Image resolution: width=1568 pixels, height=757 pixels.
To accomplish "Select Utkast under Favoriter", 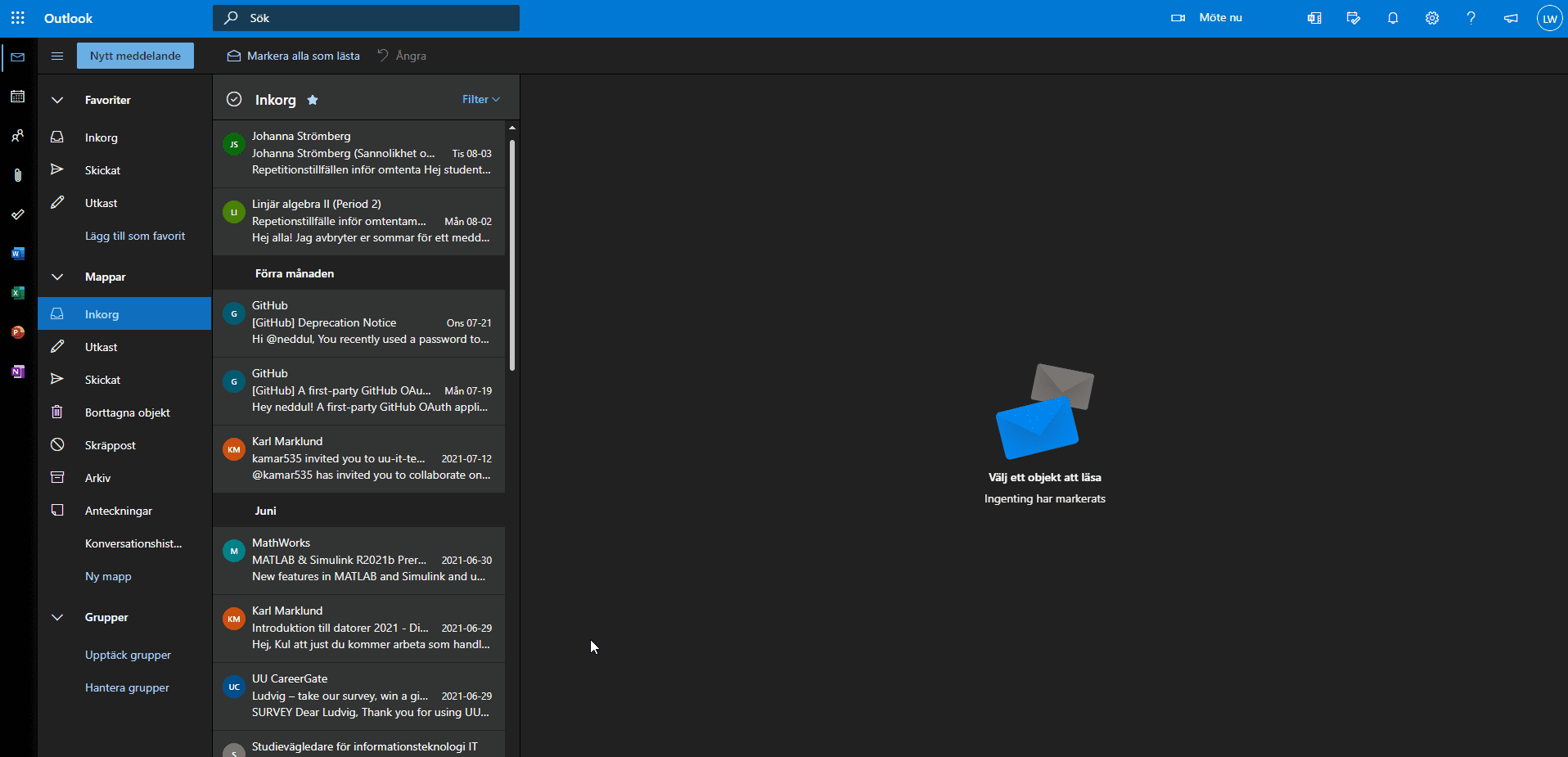I will pos(124,203).
